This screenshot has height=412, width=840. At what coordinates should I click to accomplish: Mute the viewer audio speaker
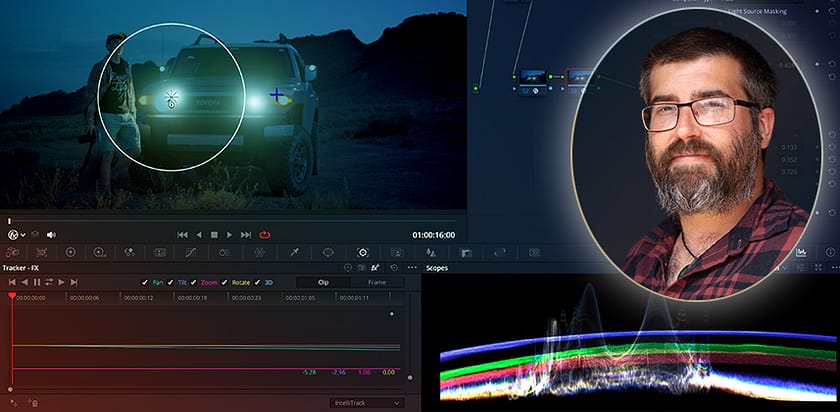click(51, 235)
